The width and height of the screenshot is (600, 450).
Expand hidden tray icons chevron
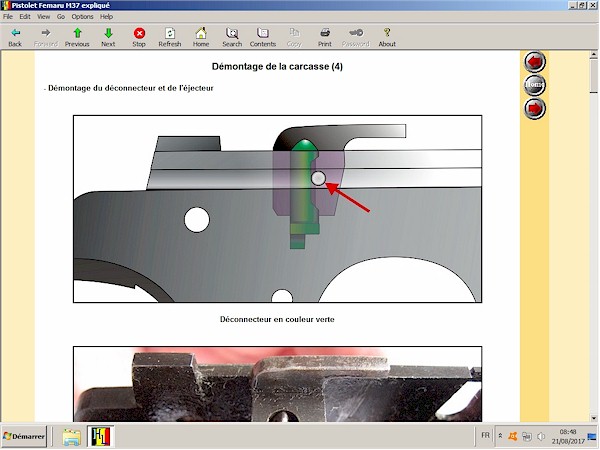point(500,436)
